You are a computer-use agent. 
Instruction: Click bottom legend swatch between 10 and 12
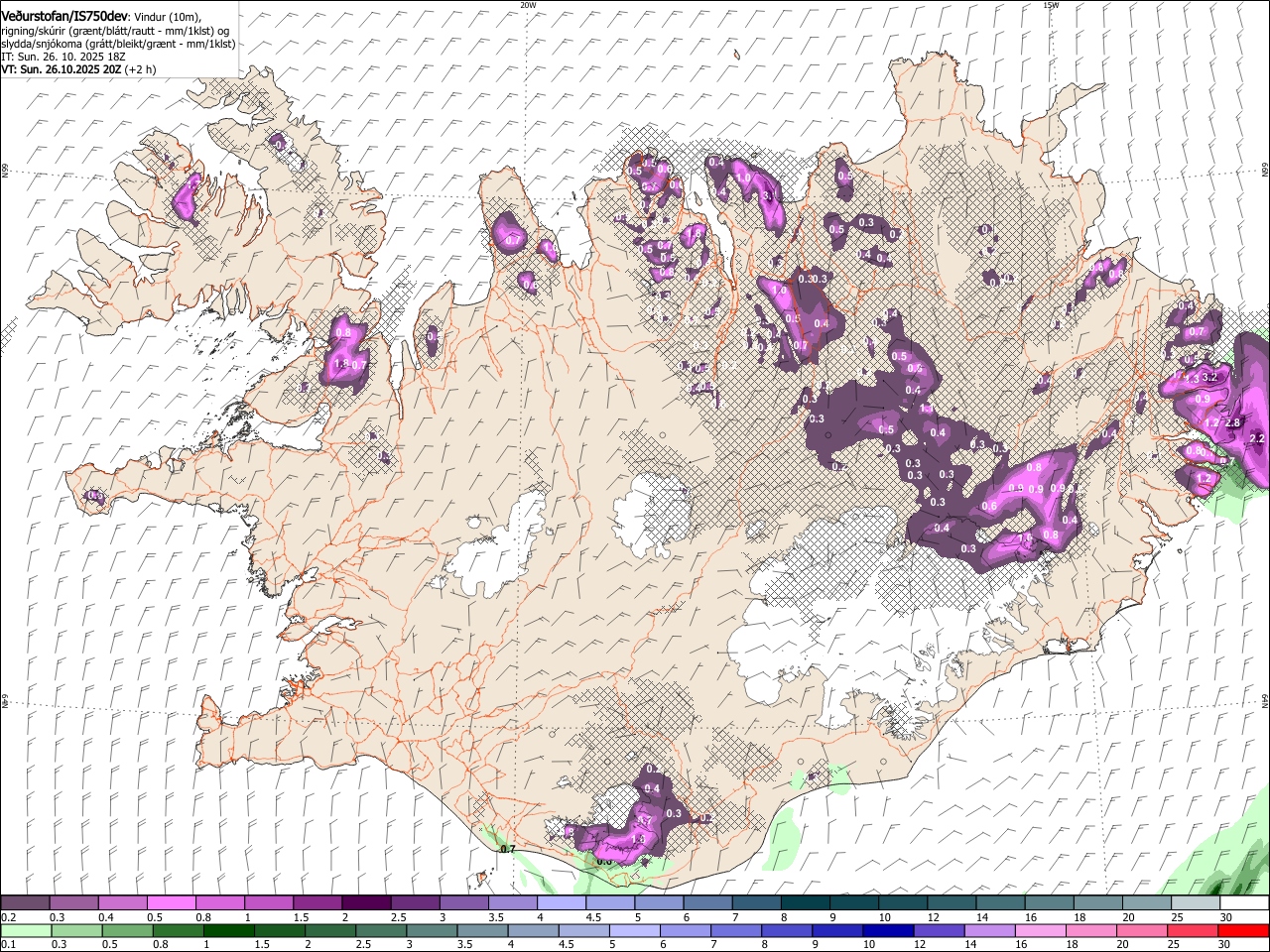pos(889,930)
